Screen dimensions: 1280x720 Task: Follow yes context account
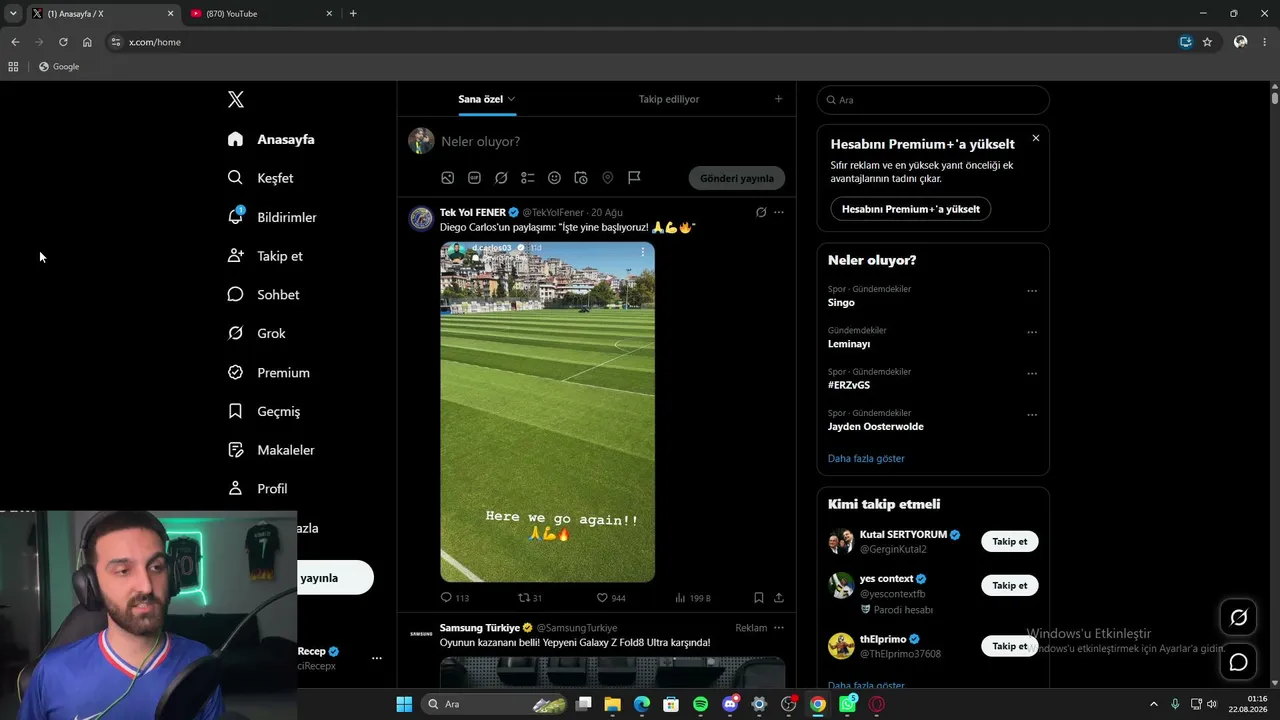click(x=1010, y=585)
